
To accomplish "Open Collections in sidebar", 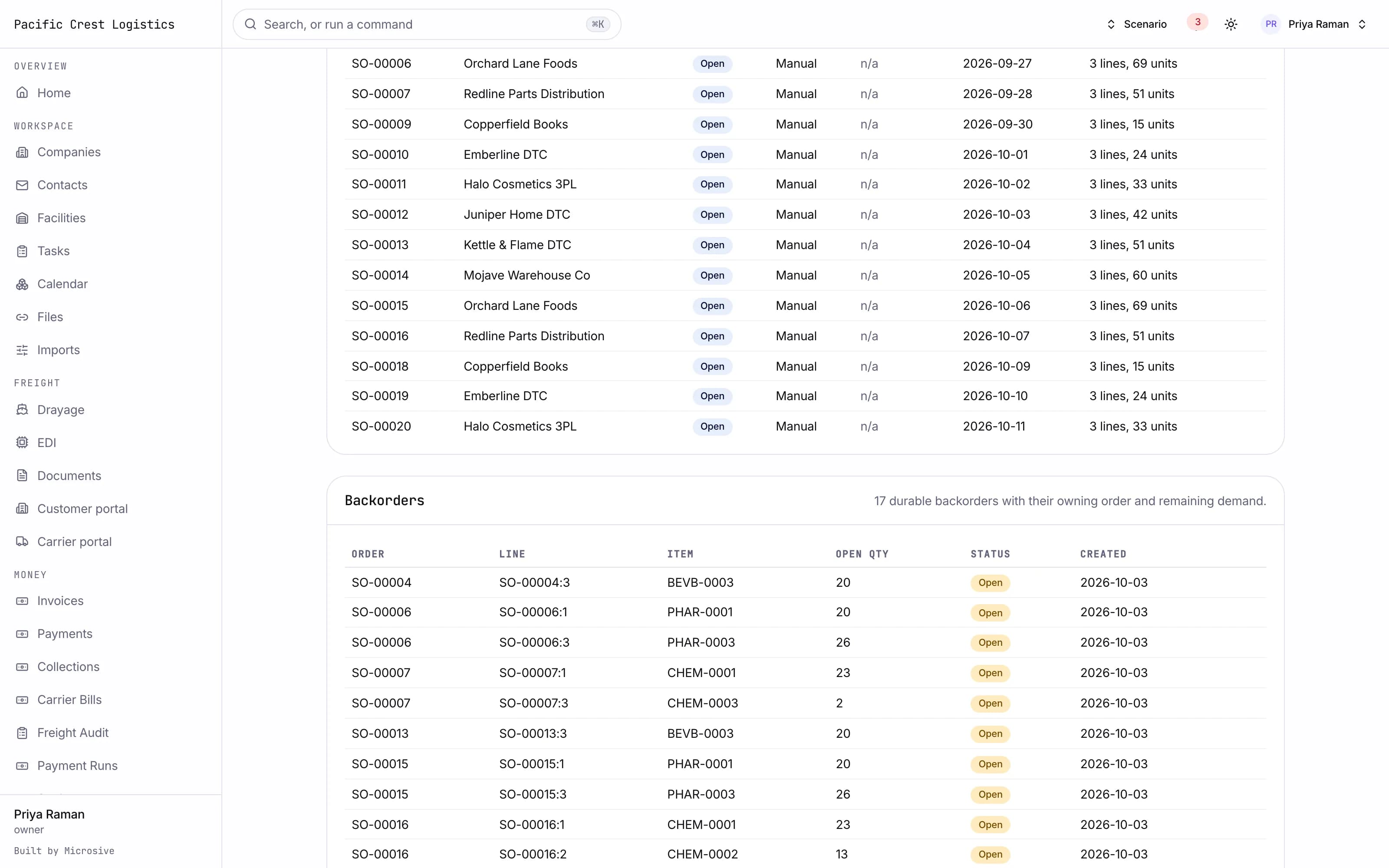I will click(x=68, y=667).
